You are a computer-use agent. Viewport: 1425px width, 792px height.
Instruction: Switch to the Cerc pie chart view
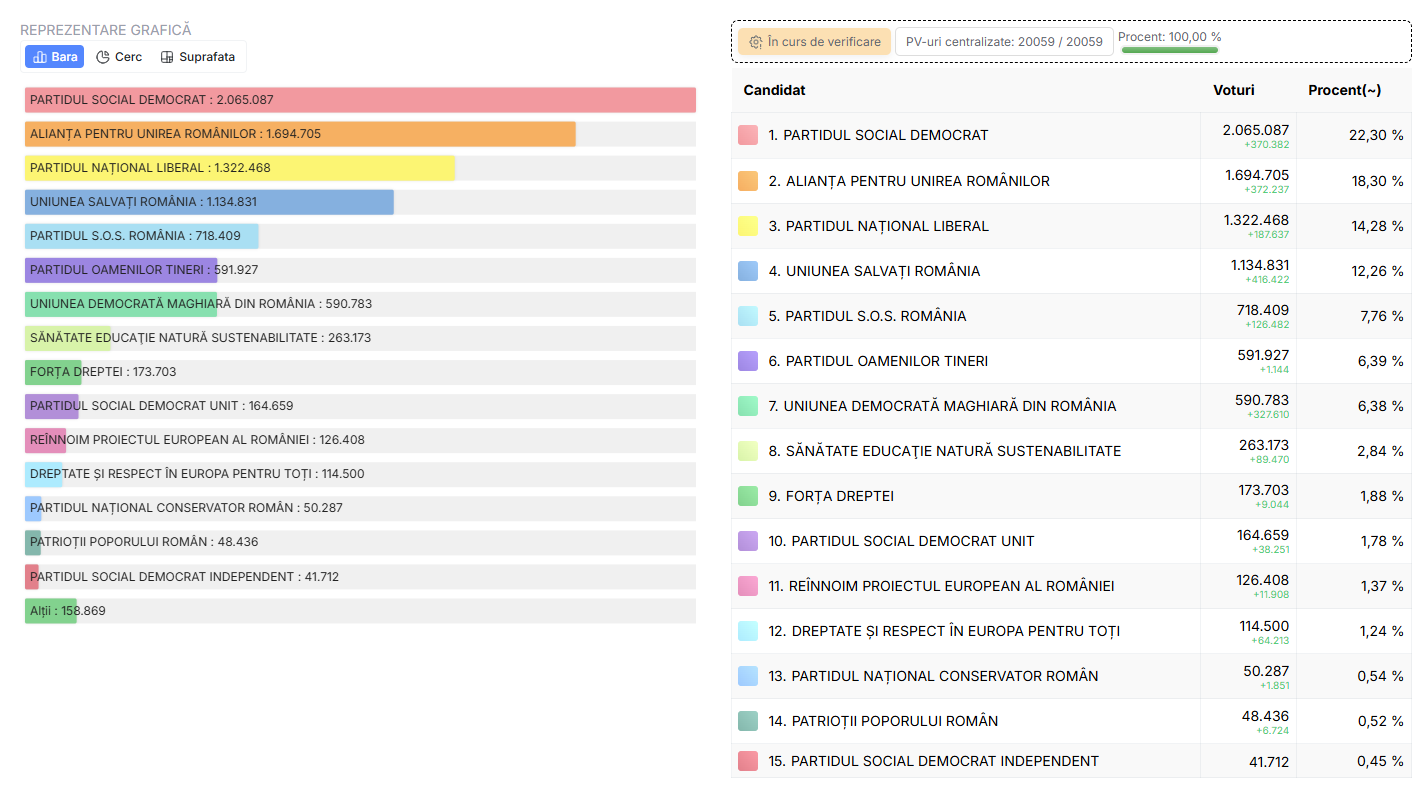(x=119, y=57)
